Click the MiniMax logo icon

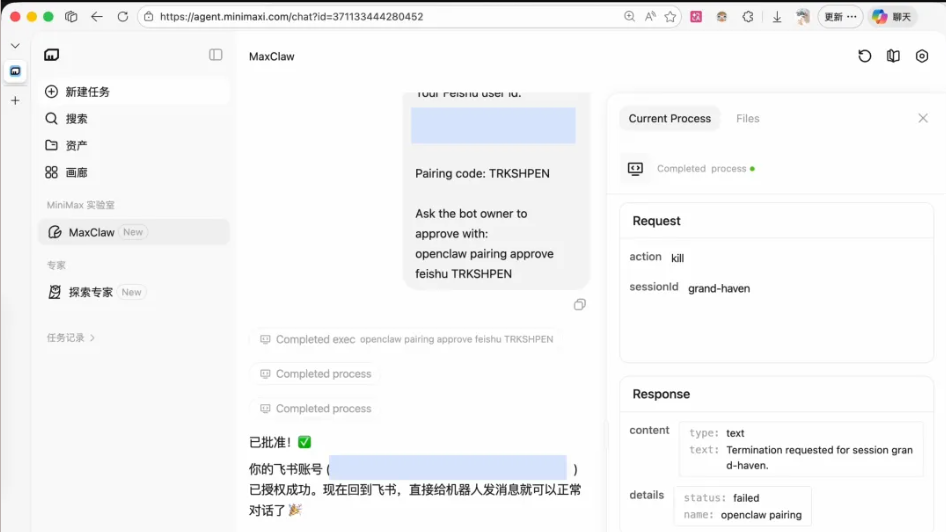point(52,55)
